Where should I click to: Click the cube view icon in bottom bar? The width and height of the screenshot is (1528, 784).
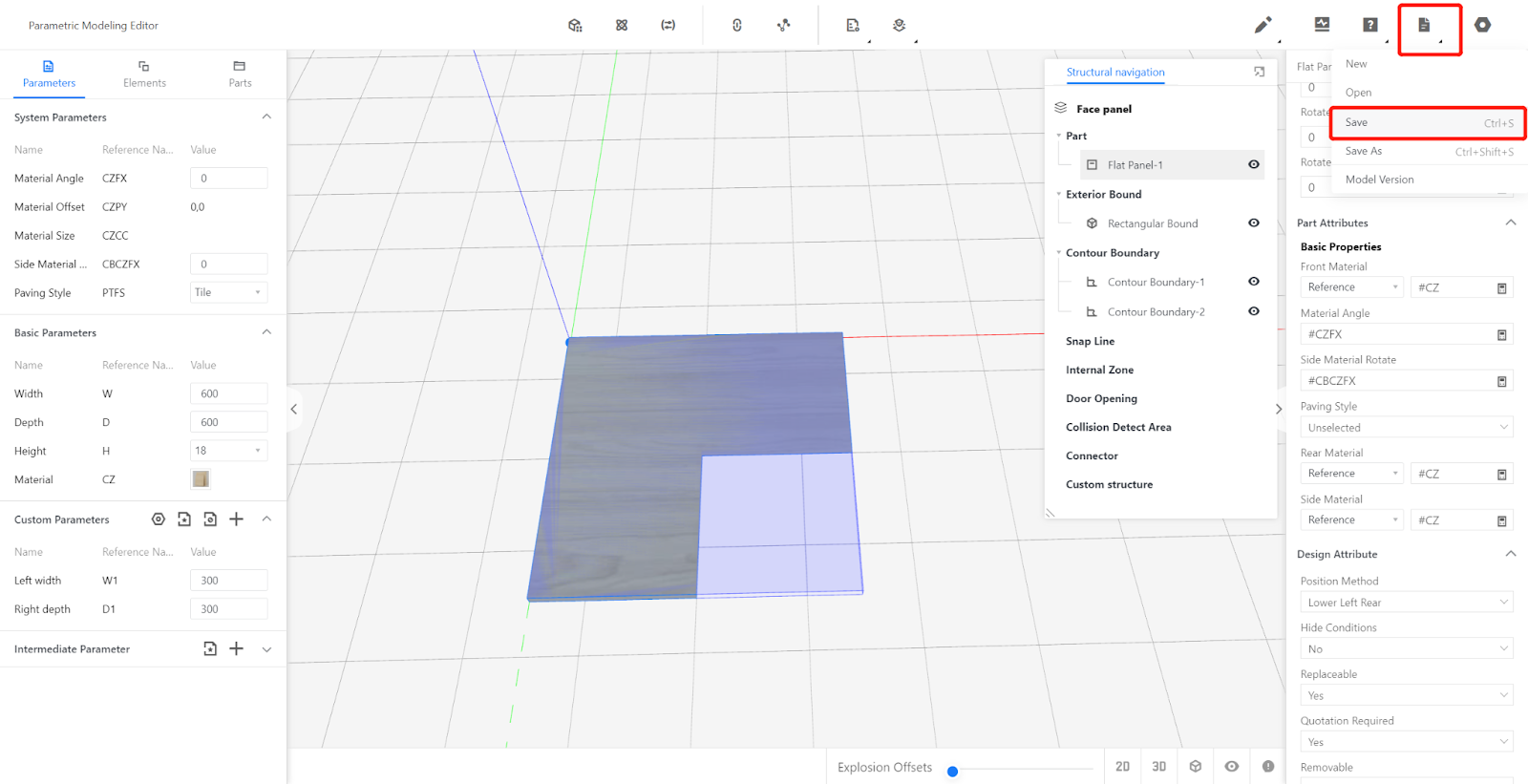pos(1196,767)
